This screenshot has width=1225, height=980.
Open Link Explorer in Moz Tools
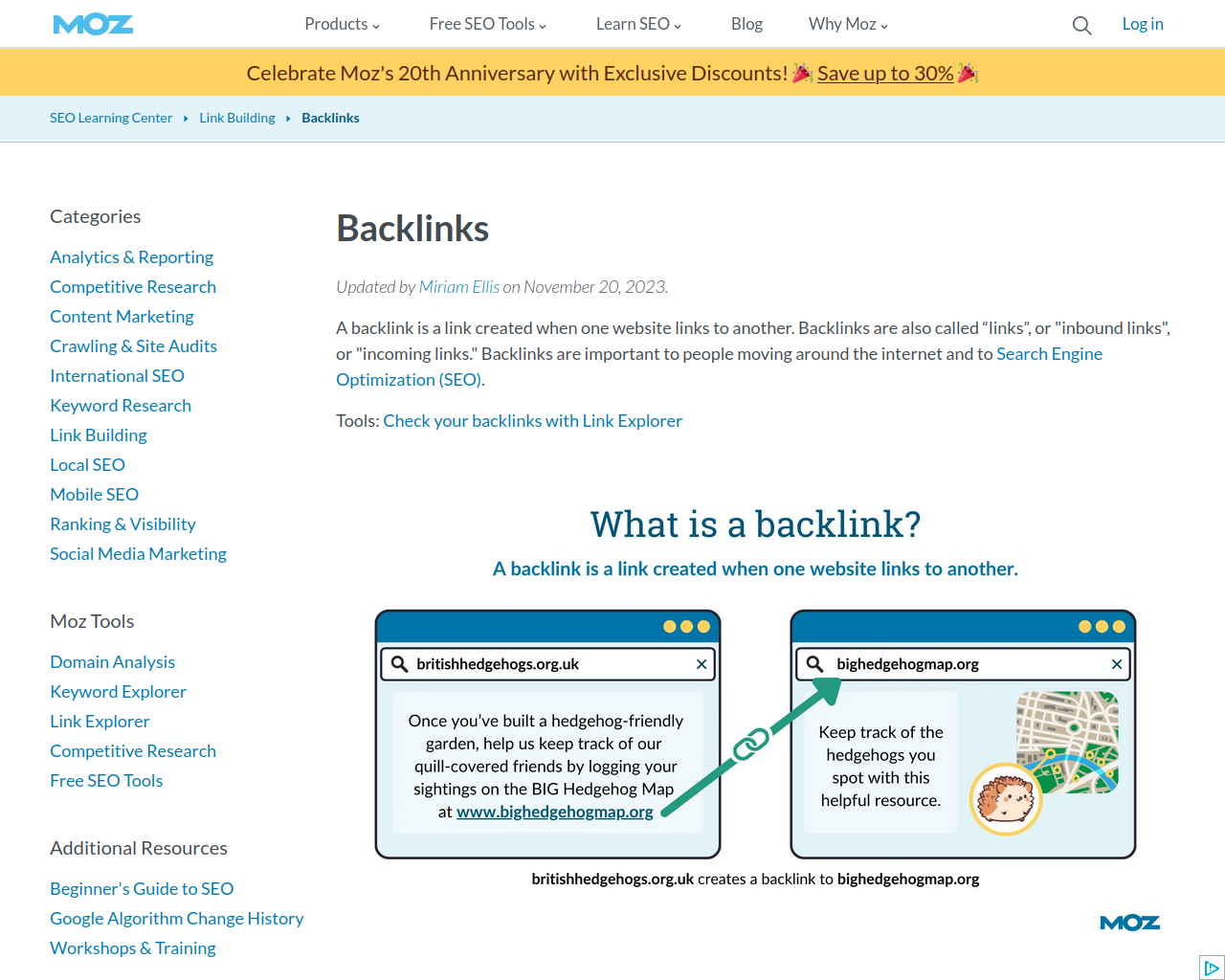pos(100,721)
